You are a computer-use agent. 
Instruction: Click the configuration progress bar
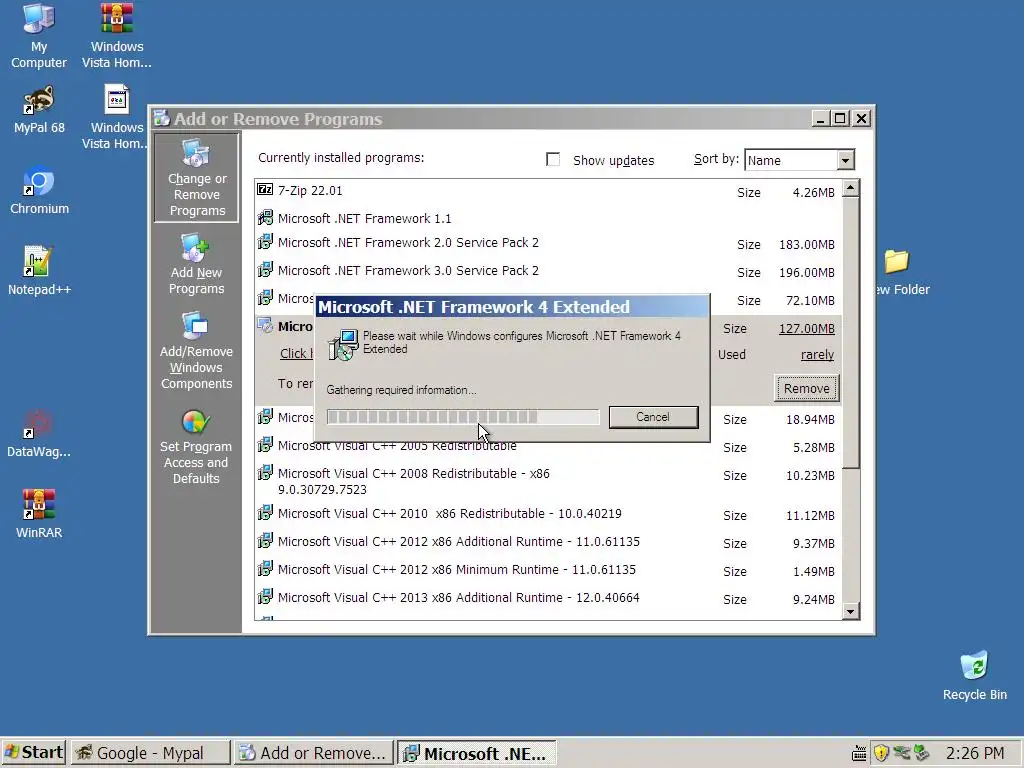click(462, 417)
